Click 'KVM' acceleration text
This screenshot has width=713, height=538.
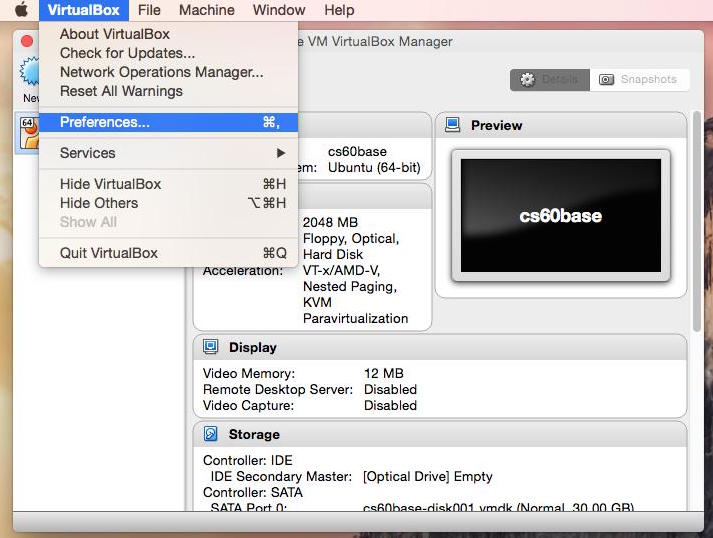click(317, 302)
